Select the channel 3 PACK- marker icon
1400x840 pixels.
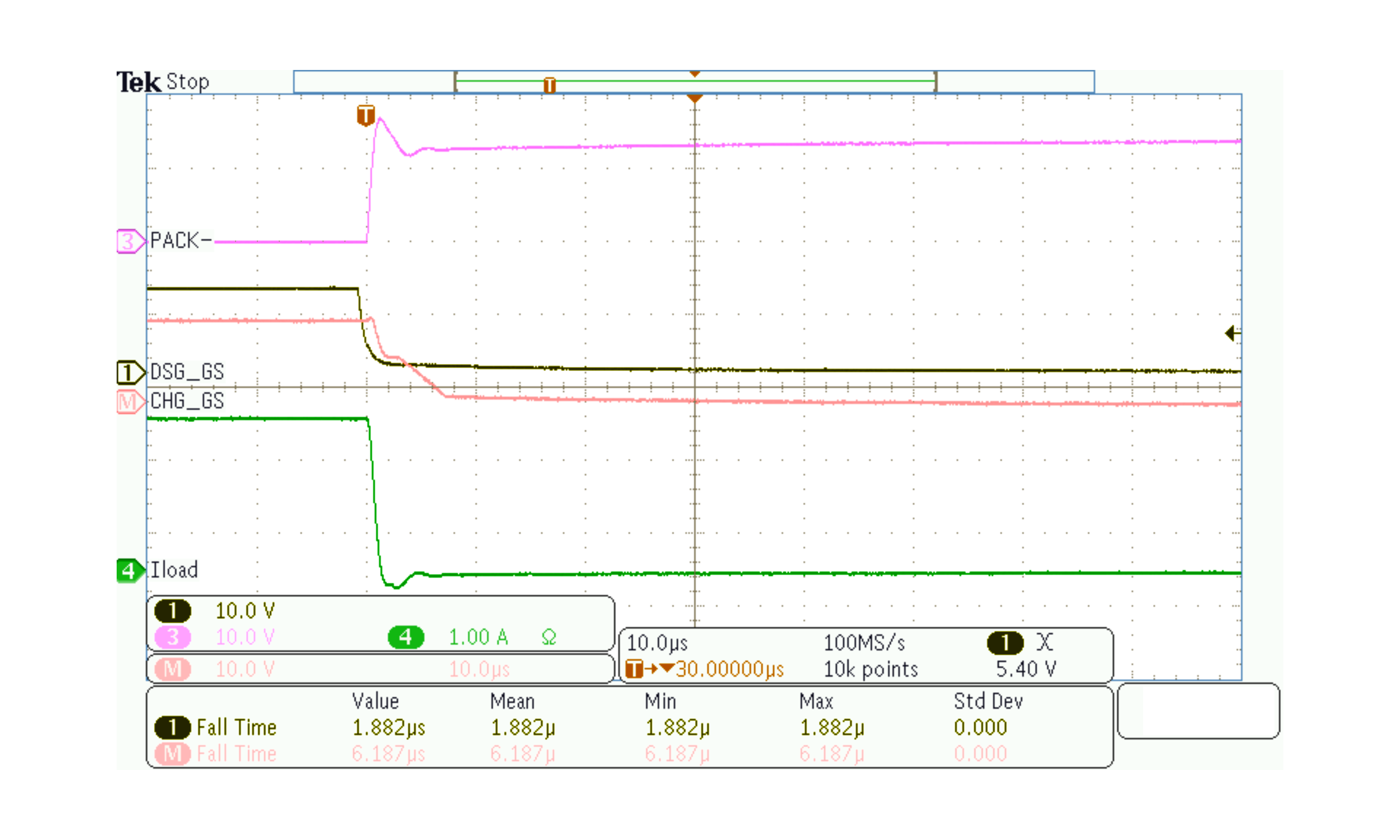pos(129,241)
